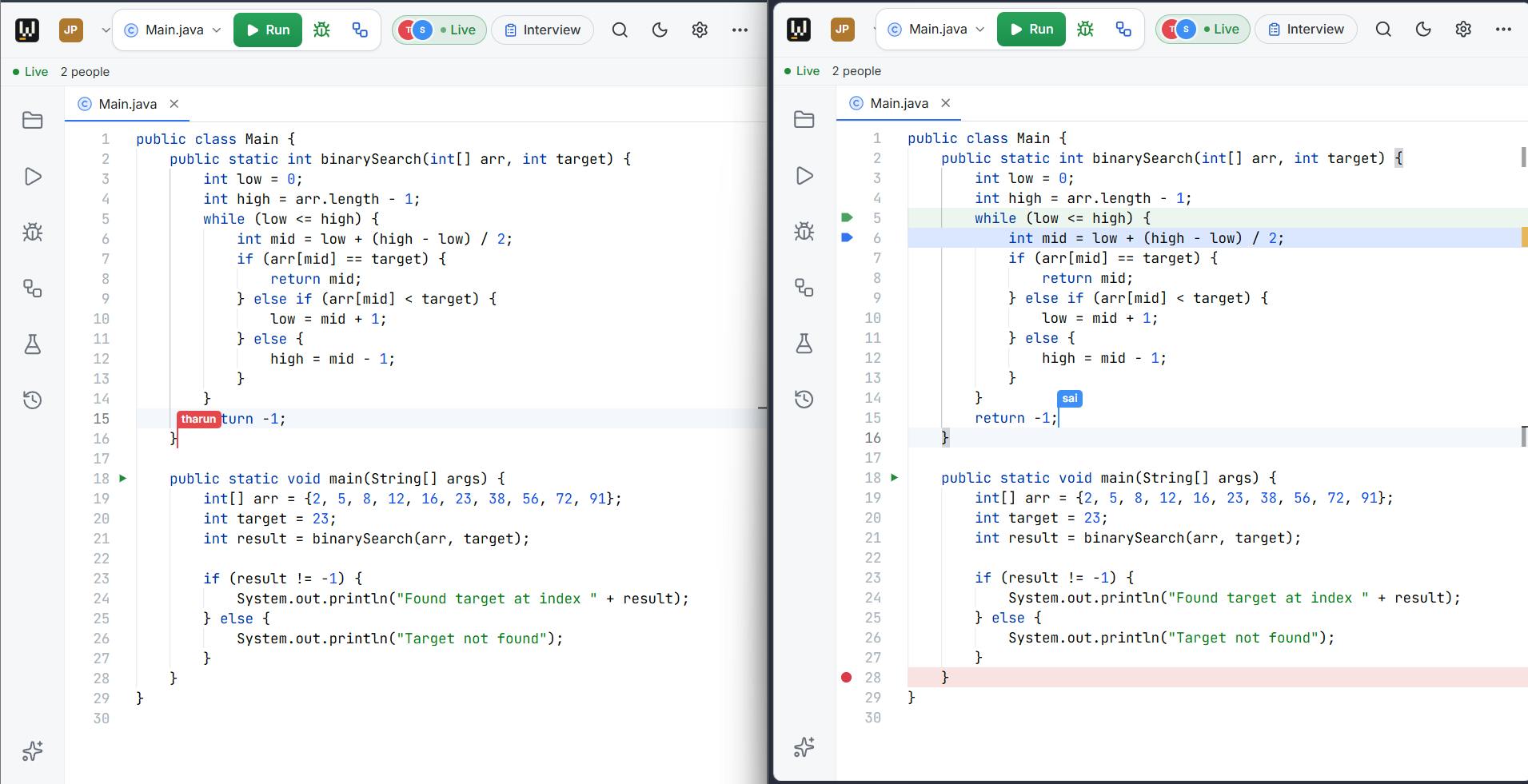Open the History clock icon in left window sidebar
The image size is (1528, 784).
33,400
